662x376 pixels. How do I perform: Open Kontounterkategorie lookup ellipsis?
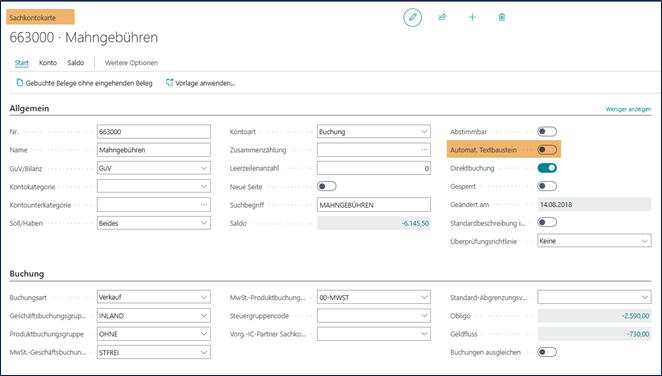coord(204,205)
